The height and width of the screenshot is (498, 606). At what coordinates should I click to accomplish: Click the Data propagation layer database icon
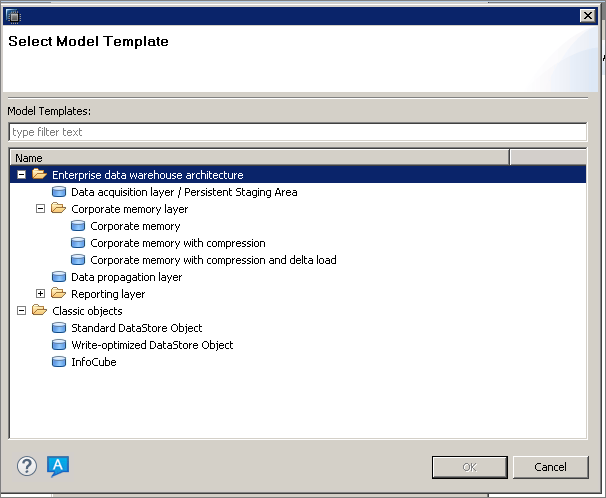click(58, 277)
